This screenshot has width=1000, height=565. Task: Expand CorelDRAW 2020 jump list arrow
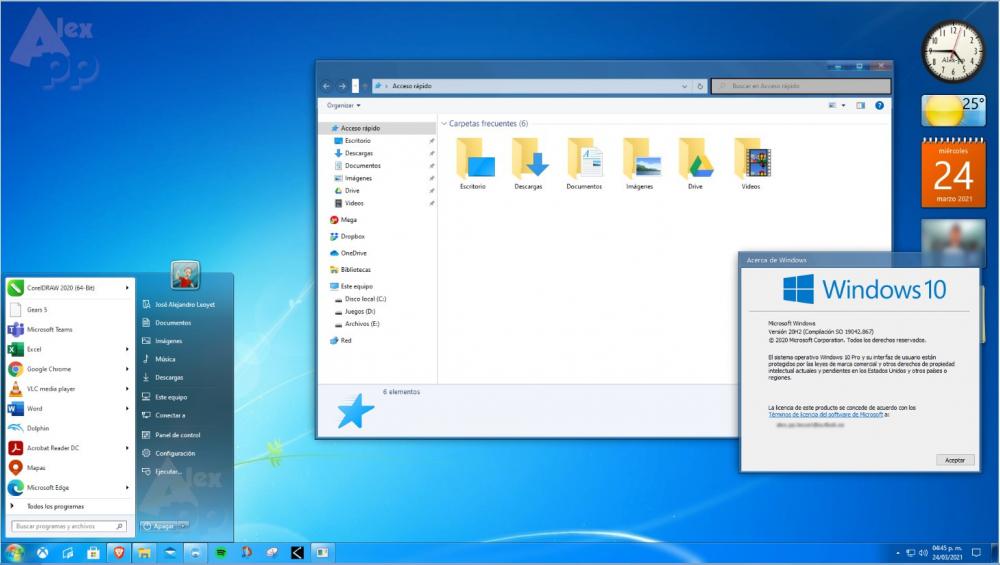point(127,288)
